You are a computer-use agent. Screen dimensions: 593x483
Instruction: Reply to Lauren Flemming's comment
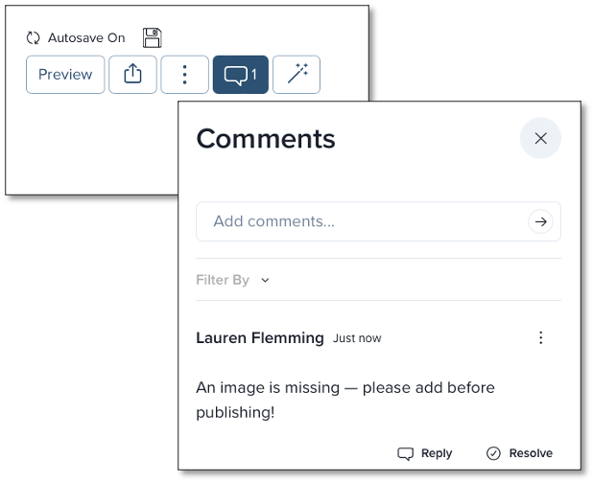click(425, 453)
